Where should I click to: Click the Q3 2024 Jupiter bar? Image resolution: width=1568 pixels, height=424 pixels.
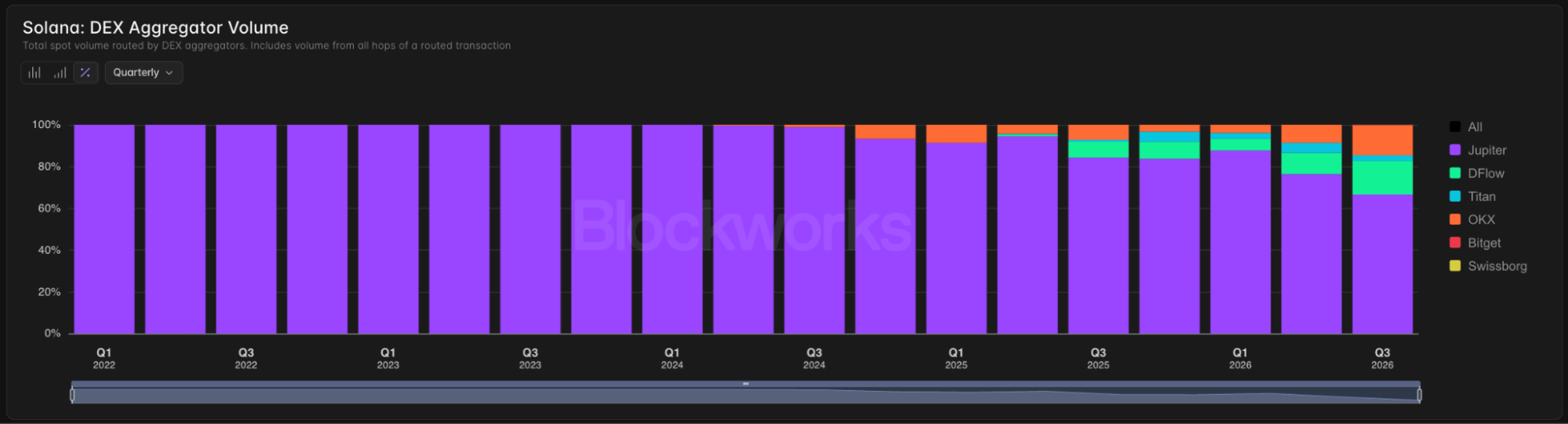814,230
